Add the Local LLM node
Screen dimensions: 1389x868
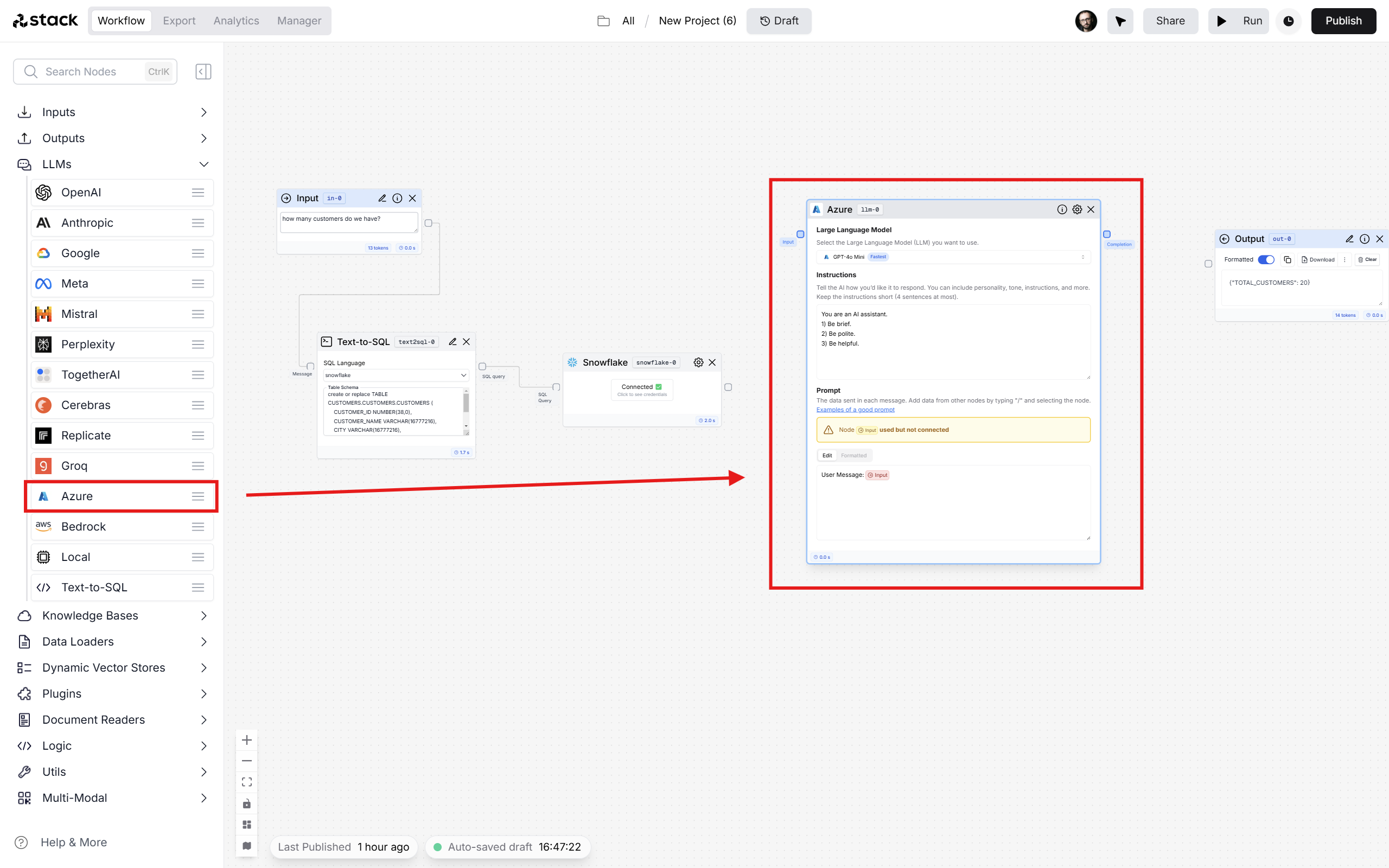point(122,557)
